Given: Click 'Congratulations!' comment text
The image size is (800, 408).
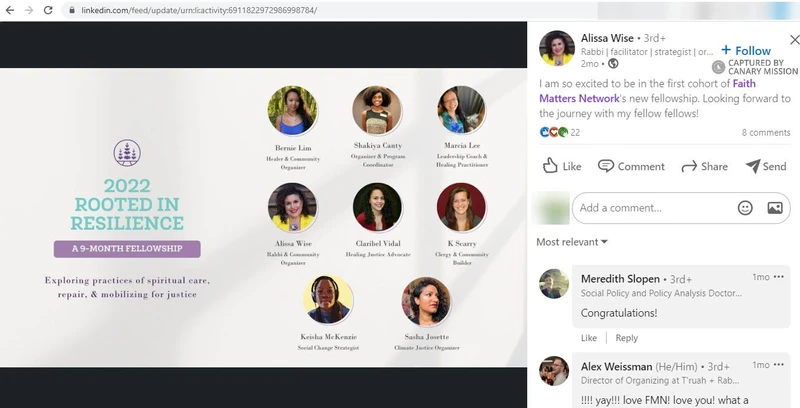Looking at the screenshot, I should point(619,313).
